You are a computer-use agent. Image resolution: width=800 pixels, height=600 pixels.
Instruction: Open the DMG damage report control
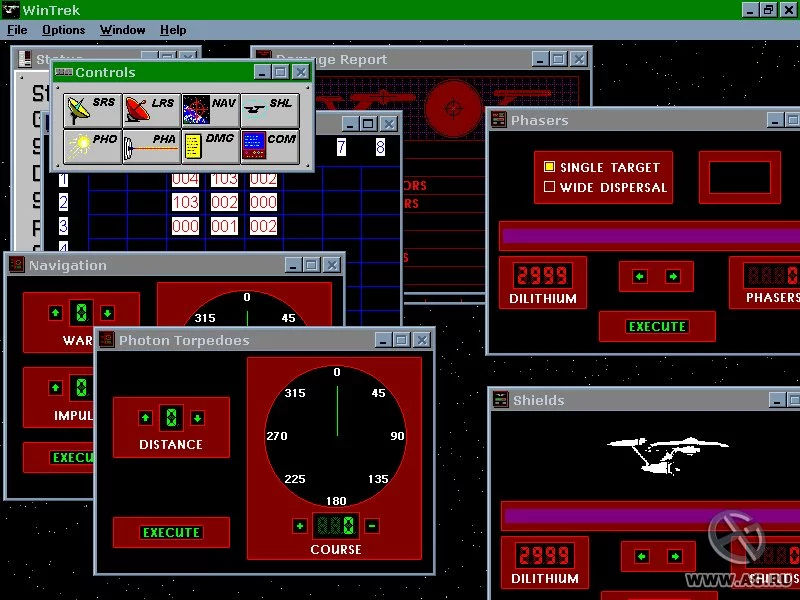coord(211,146)
